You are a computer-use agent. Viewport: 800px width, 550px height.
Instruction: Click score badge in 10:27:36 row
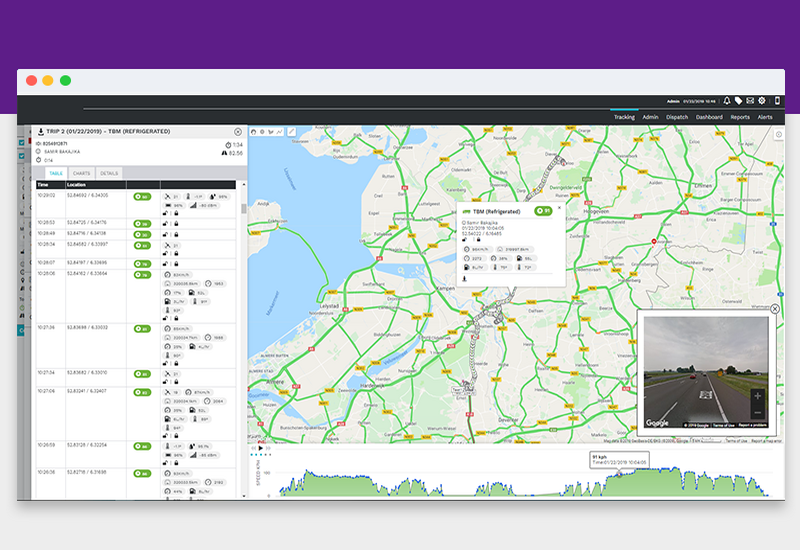(142, 329)
